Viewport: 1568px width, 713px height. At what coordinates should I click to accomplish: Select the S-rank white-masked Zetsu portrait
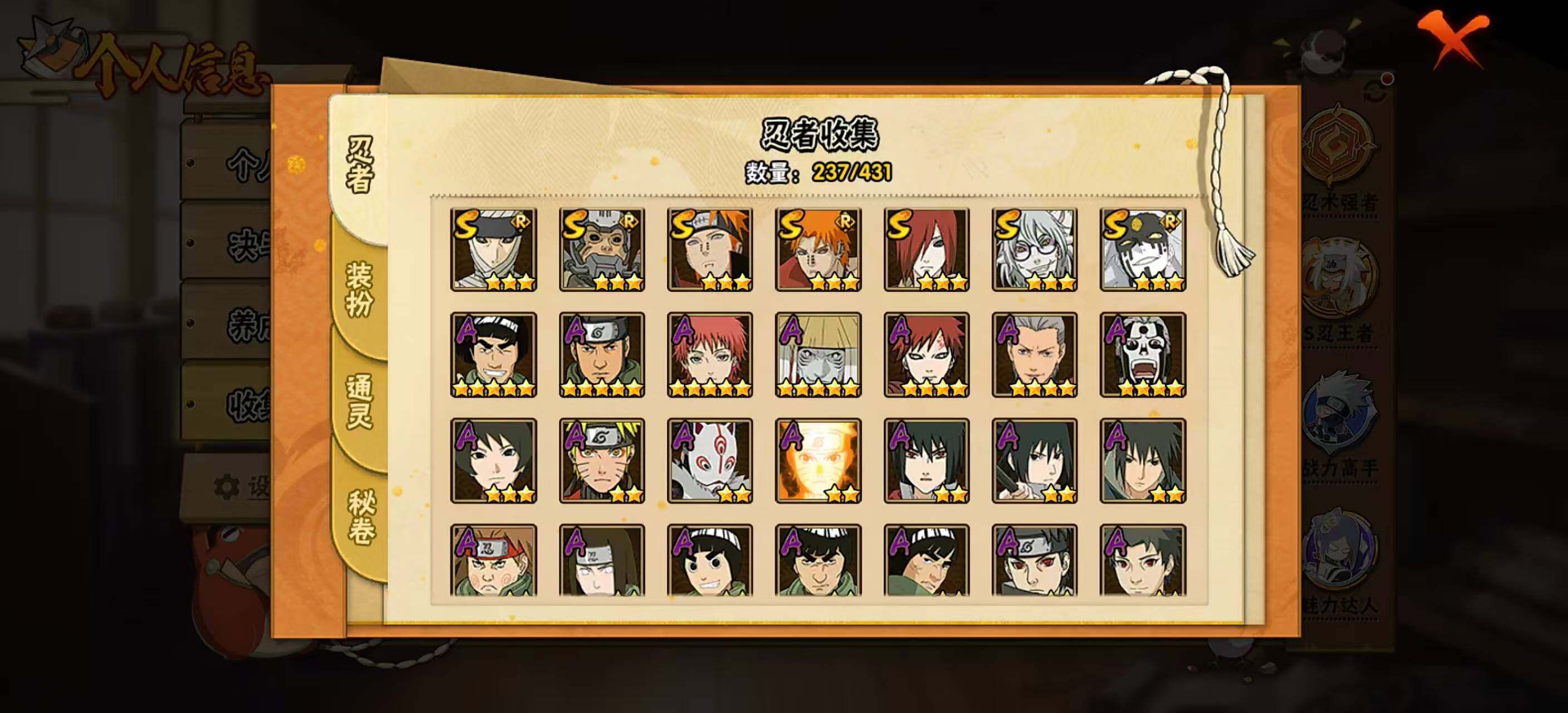coord(1143,249)
